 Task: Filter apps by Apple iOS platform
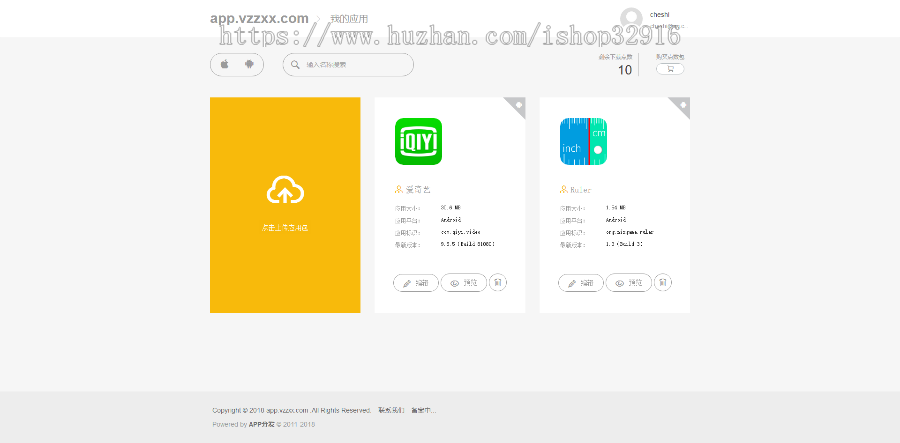pyautogui.click(x=225, y=64)
